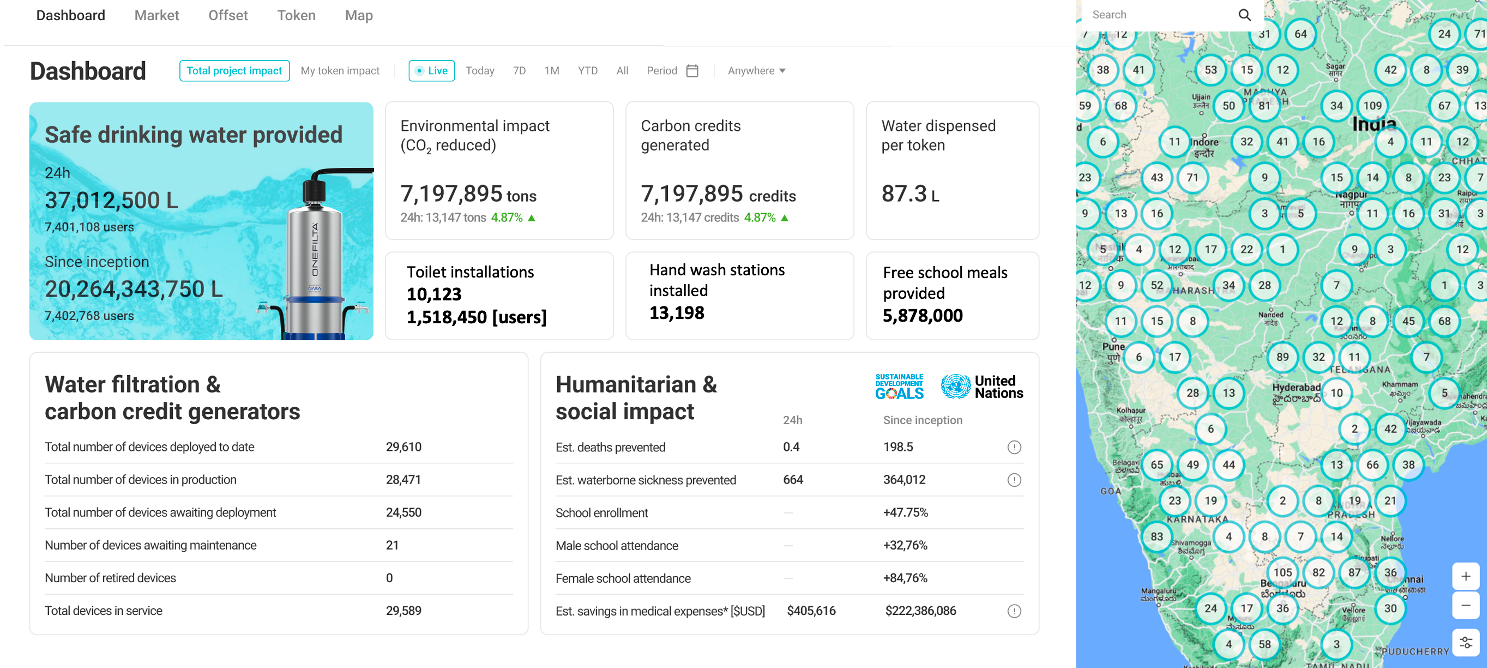Click info icon for medical expenses savings
This screenshot has height=668, width=1487.
pyautogui.click(x=1014, y=611)
